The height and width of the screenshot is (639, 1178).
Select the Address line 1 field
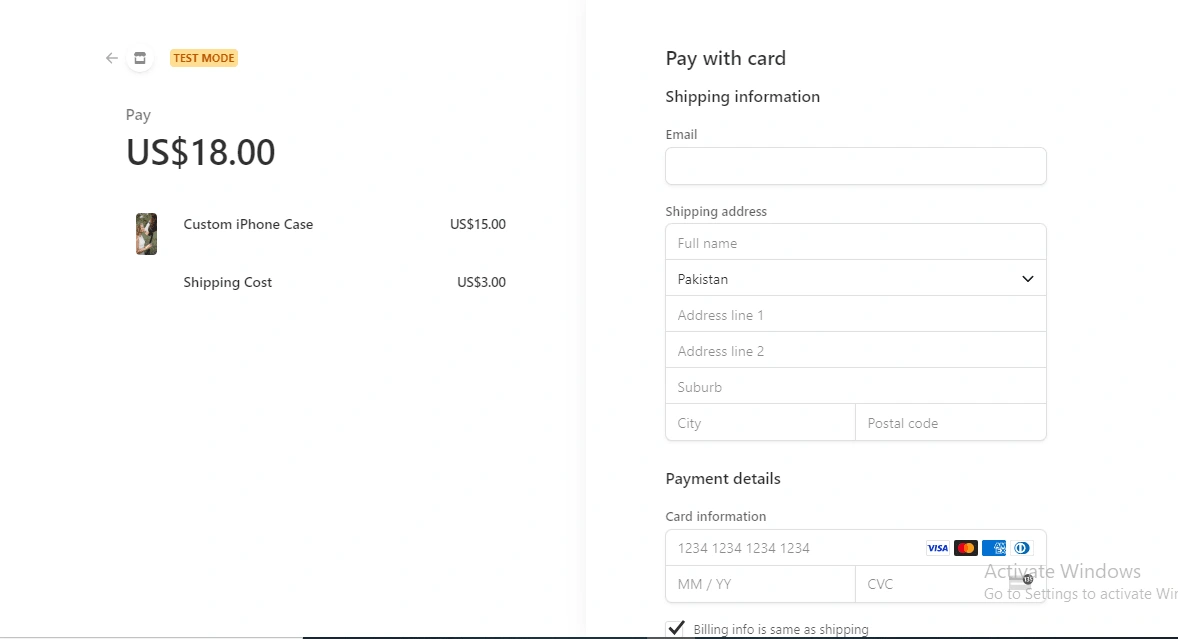tap(855, 315)
